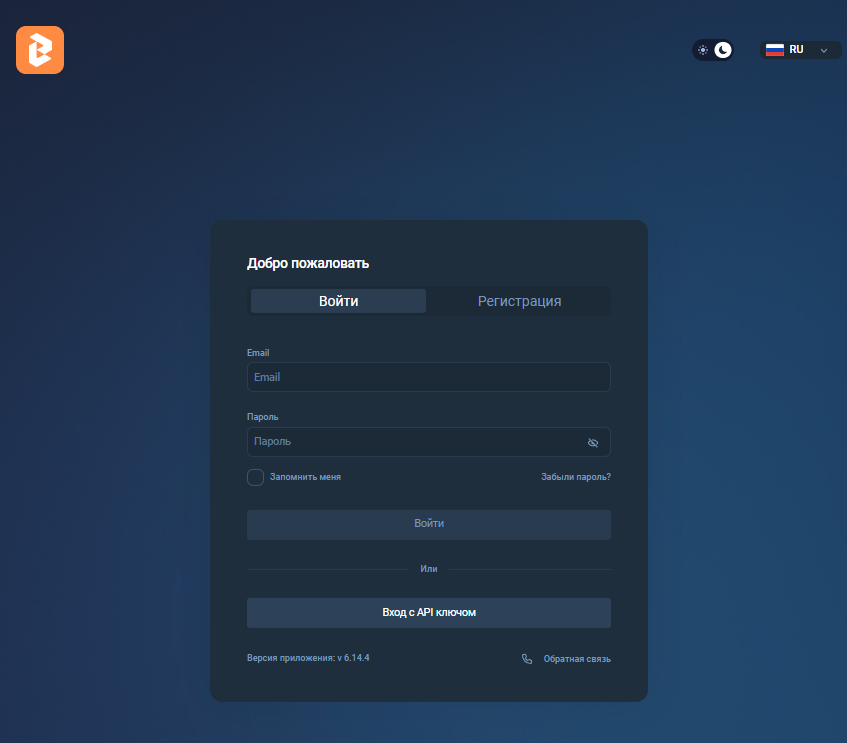Click the Russian flag icon
The width and height of the screenshot is (847, 743).
pos(775,50)
